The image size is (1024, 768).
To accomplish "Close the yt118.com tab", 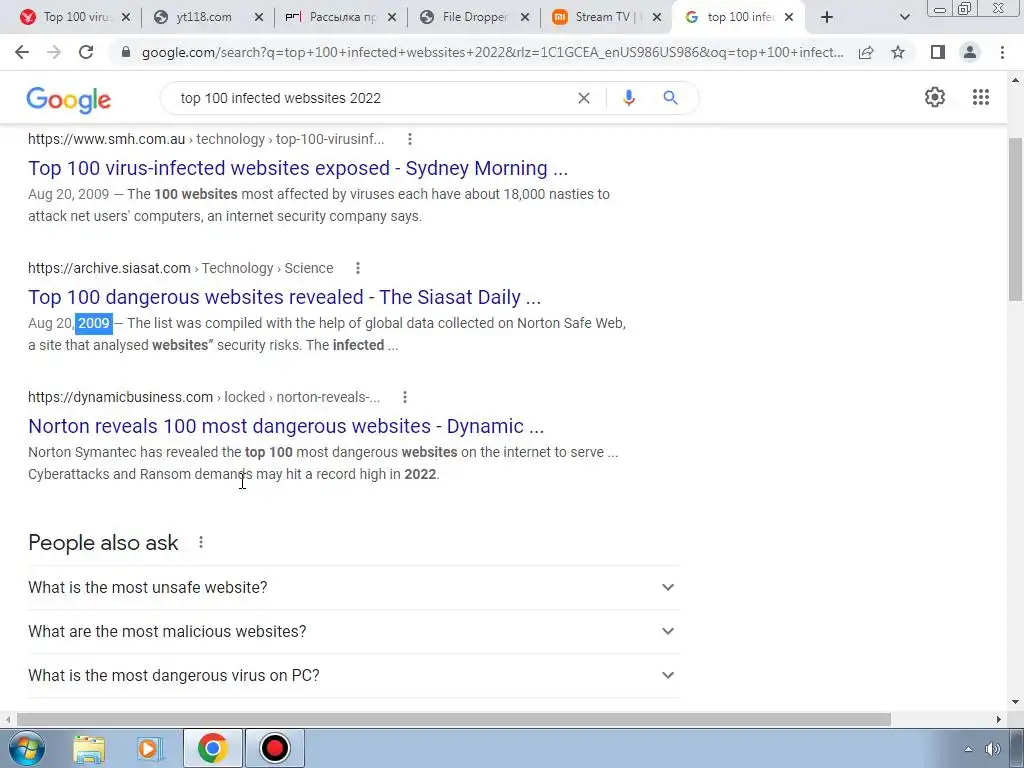I will coord(259,18).
